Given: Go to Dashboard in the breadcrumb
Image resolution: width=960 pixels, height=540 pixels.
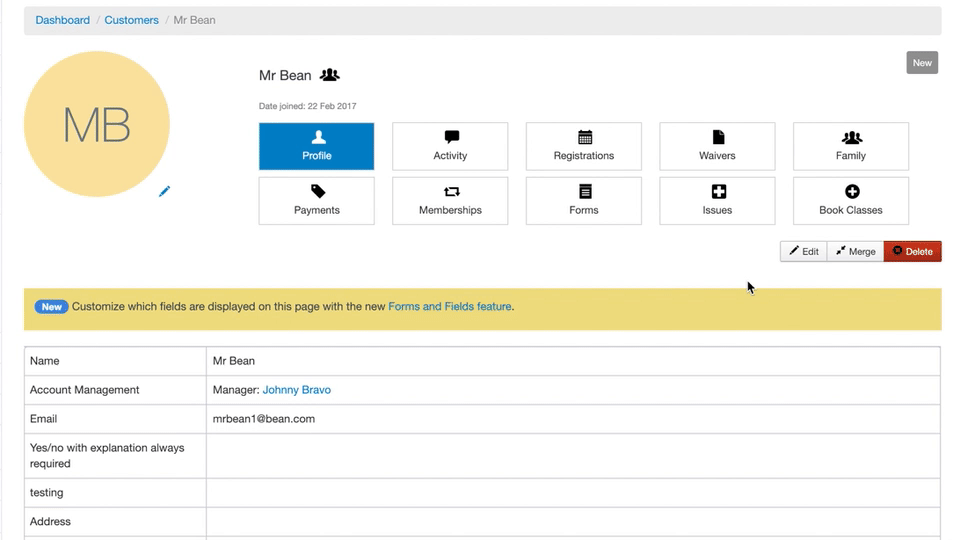Looking at the screenshot, I should click(x=62, y=20).
